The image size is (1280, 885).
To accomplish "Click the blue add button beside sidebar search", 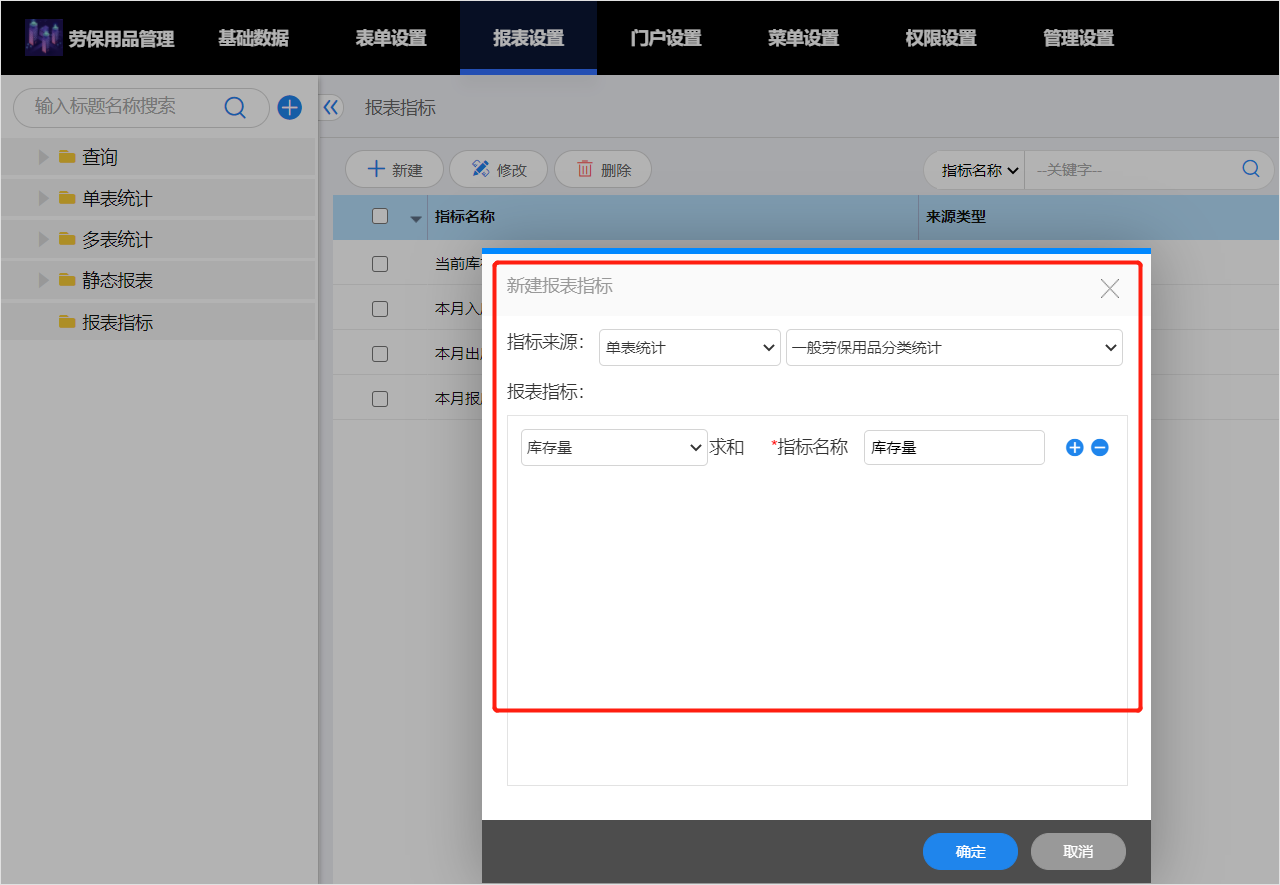I will coord(289,108).
